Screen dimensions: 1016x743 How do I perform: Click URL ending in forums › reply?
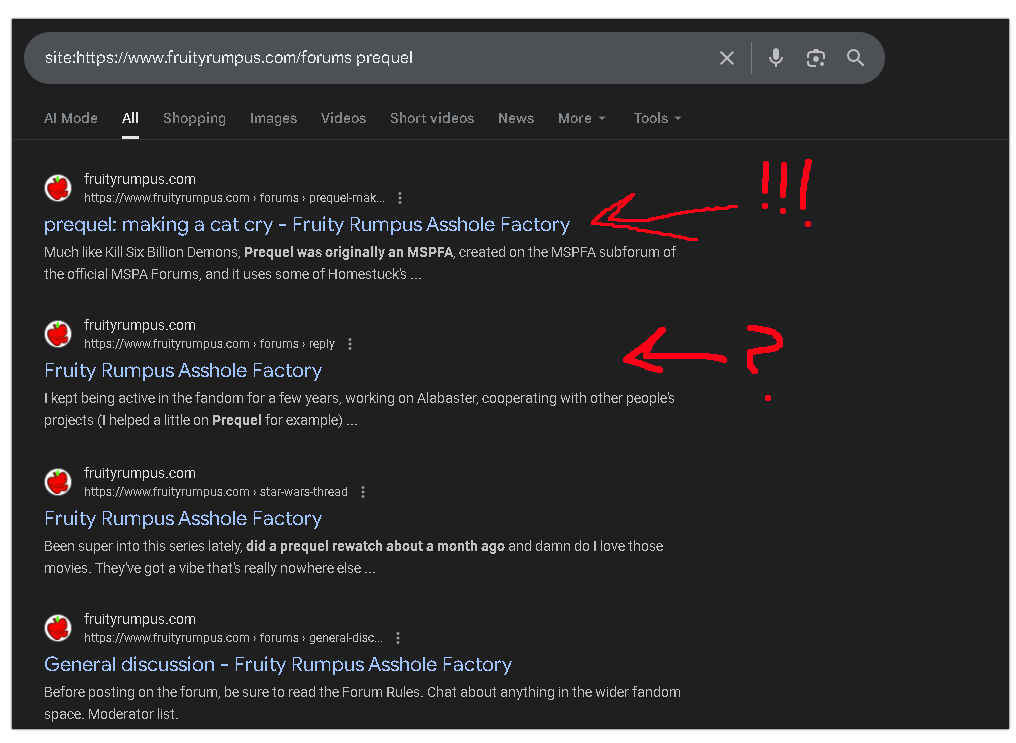pos(209,344)
